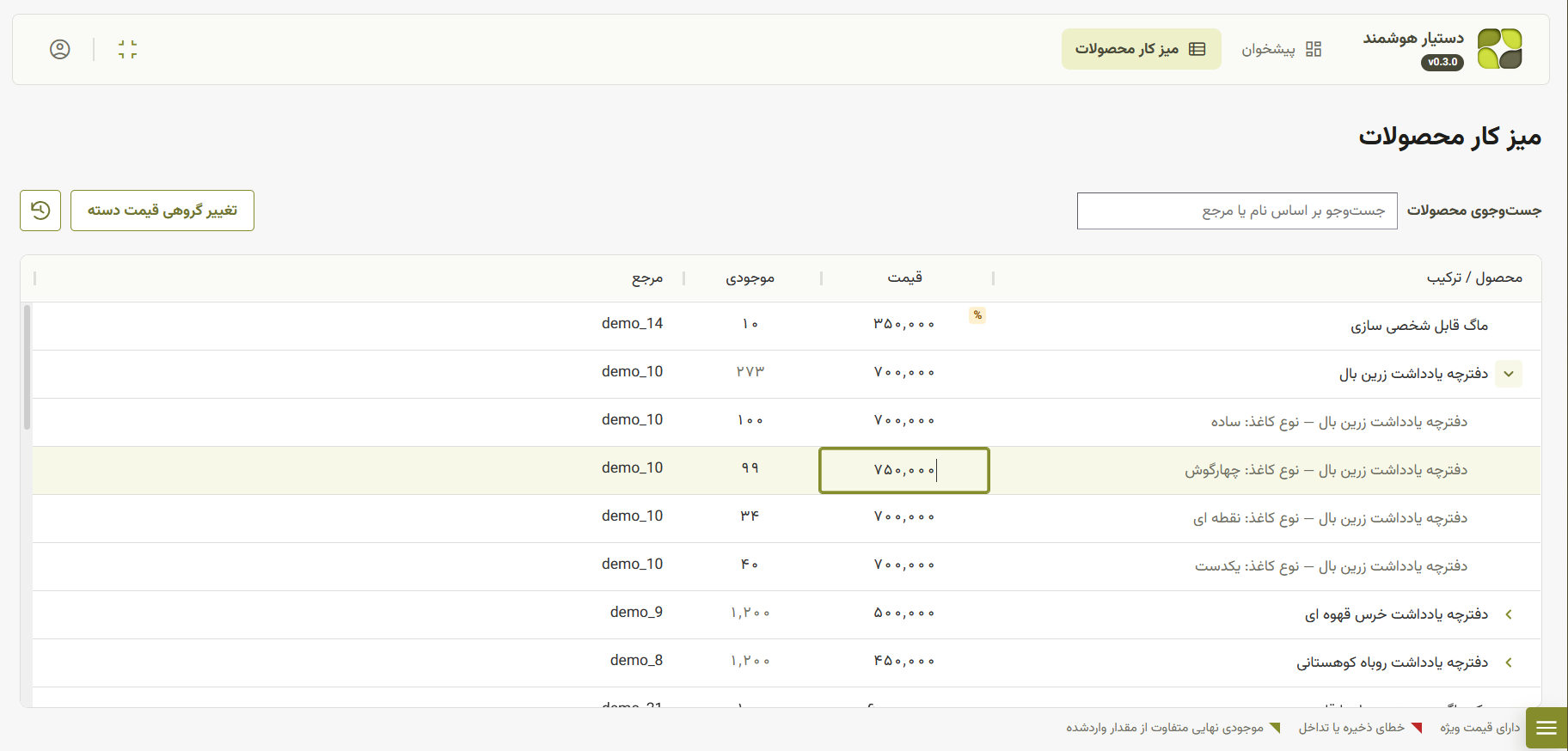Open the میز کار محصولات tab
This screenshot has width=1568, height=751.
pos(1141,49)
